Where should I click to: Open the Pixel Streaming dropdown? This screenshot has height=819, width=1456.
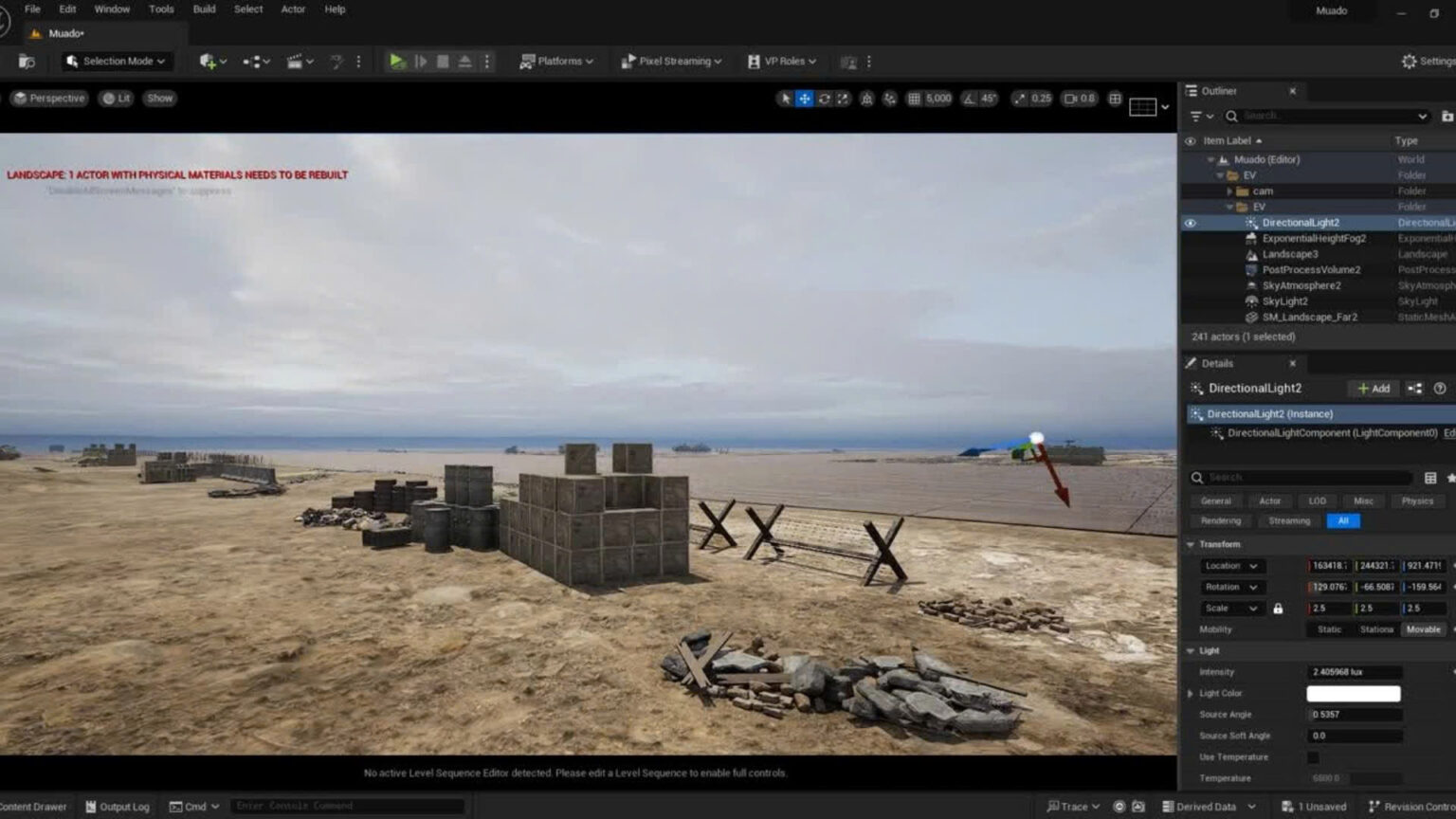click(x=671, y=62)
